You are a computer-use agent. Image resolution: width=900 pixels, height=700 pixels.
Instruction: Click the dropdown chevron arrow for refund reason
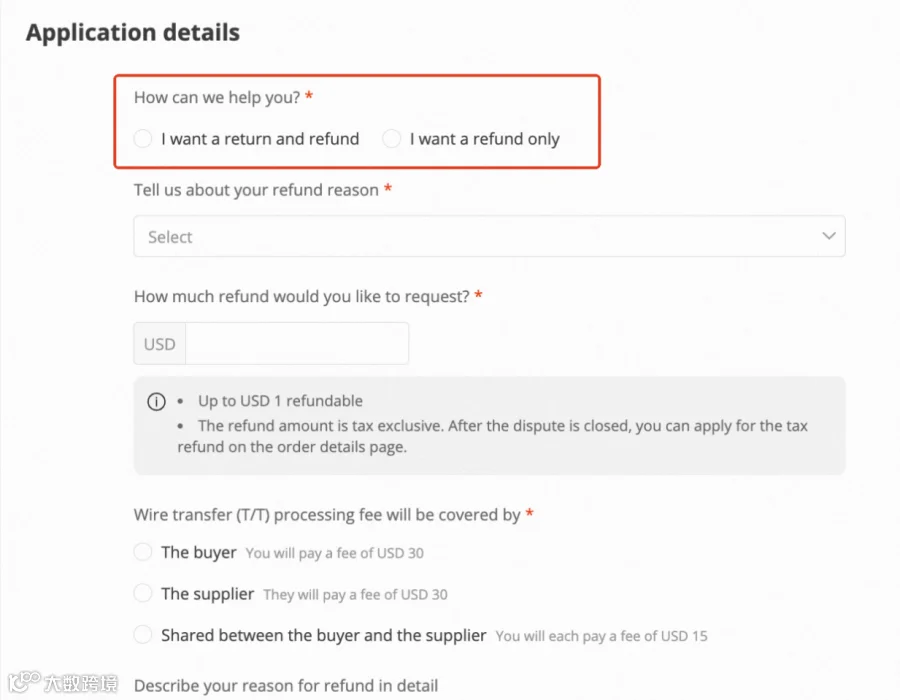[x=828, y=236]
